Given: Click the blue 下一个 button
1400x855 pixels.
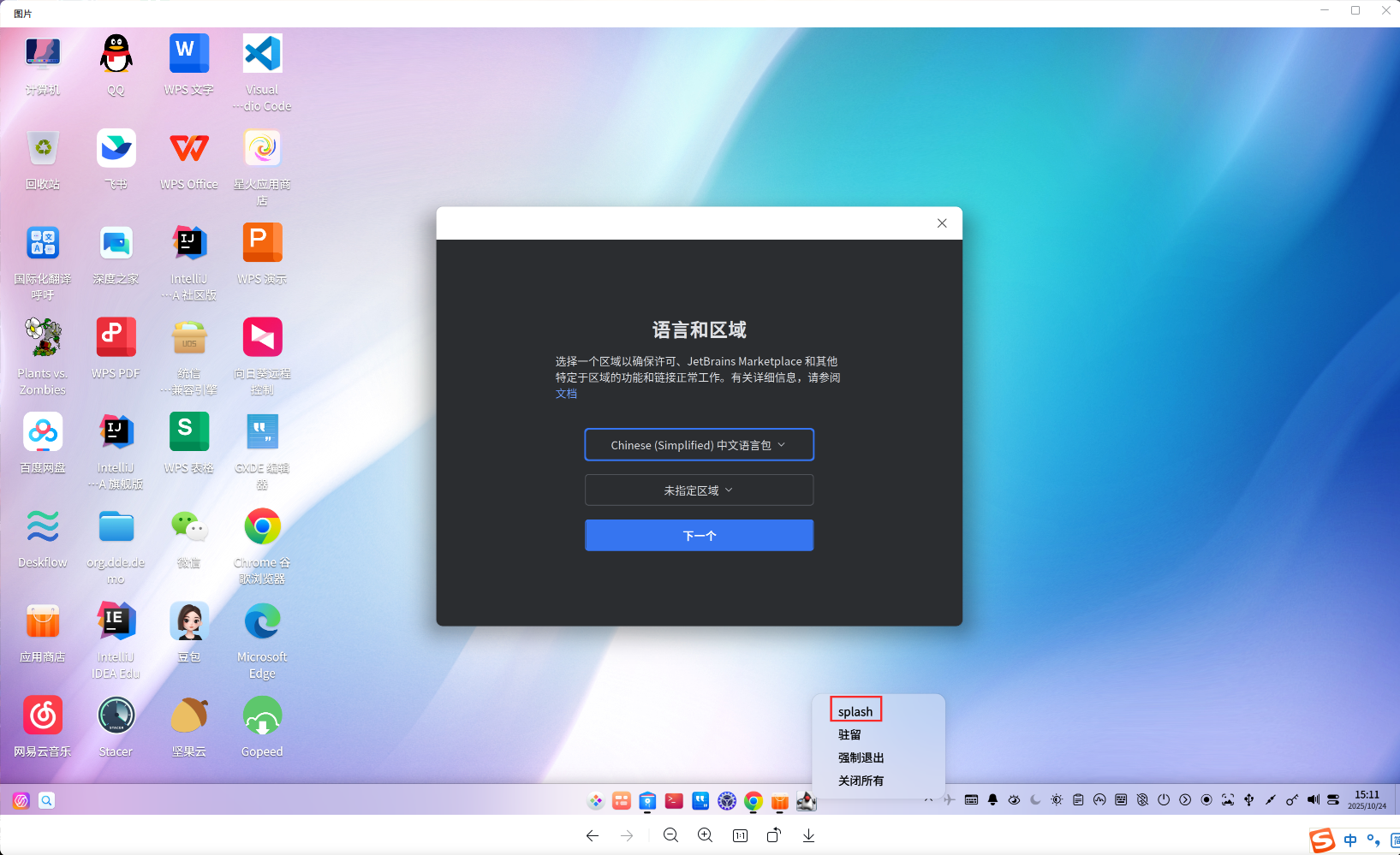Looking at the screenshot, I should 699,536.
